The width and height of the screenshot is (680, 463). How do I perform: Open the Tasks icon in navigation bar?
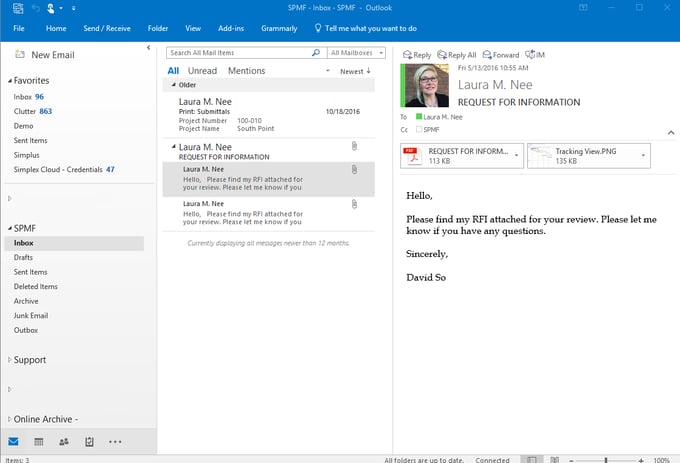click(x=89, y=441)
